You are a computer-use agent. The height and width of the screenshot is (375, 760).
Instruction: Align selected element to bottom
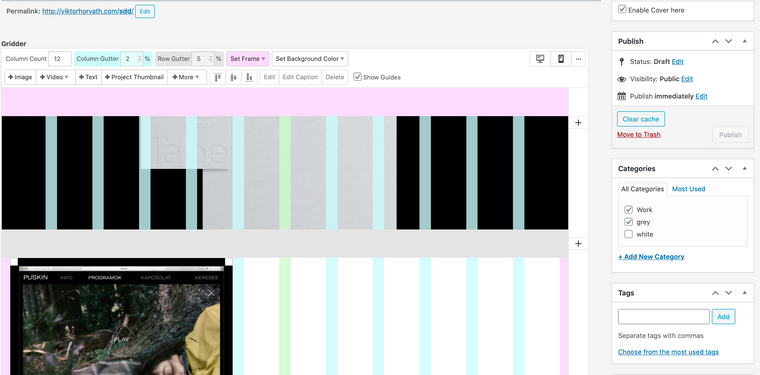[249, 77]
